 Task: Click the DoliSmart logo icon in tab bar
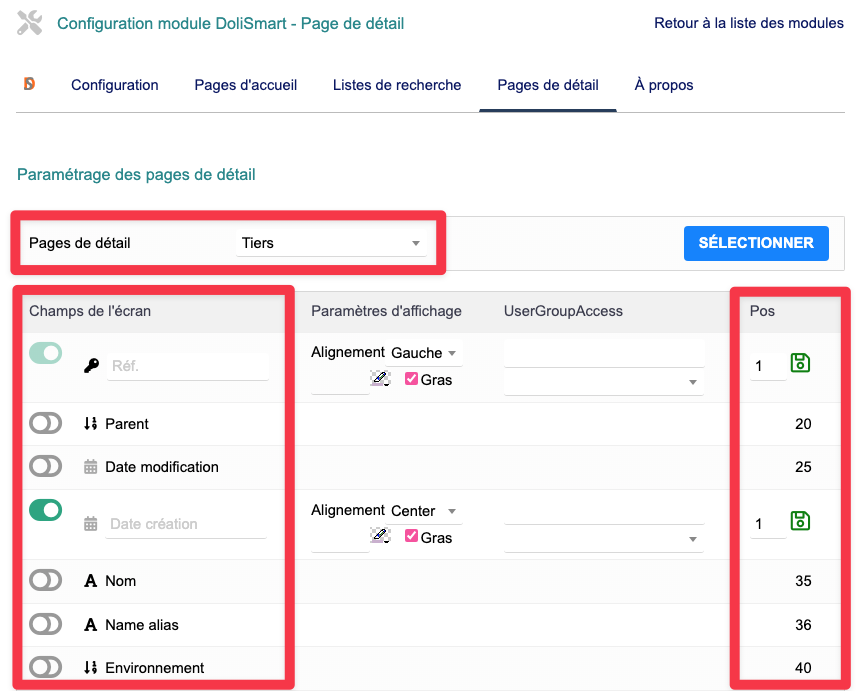pos(30,84)
